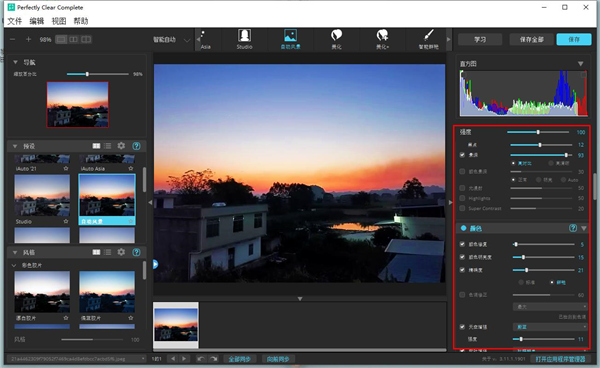The height and width of the screenshot is (368, 600).
Task: Toggle the 颜色 section blue enable dot
Action: pos(463,228)
